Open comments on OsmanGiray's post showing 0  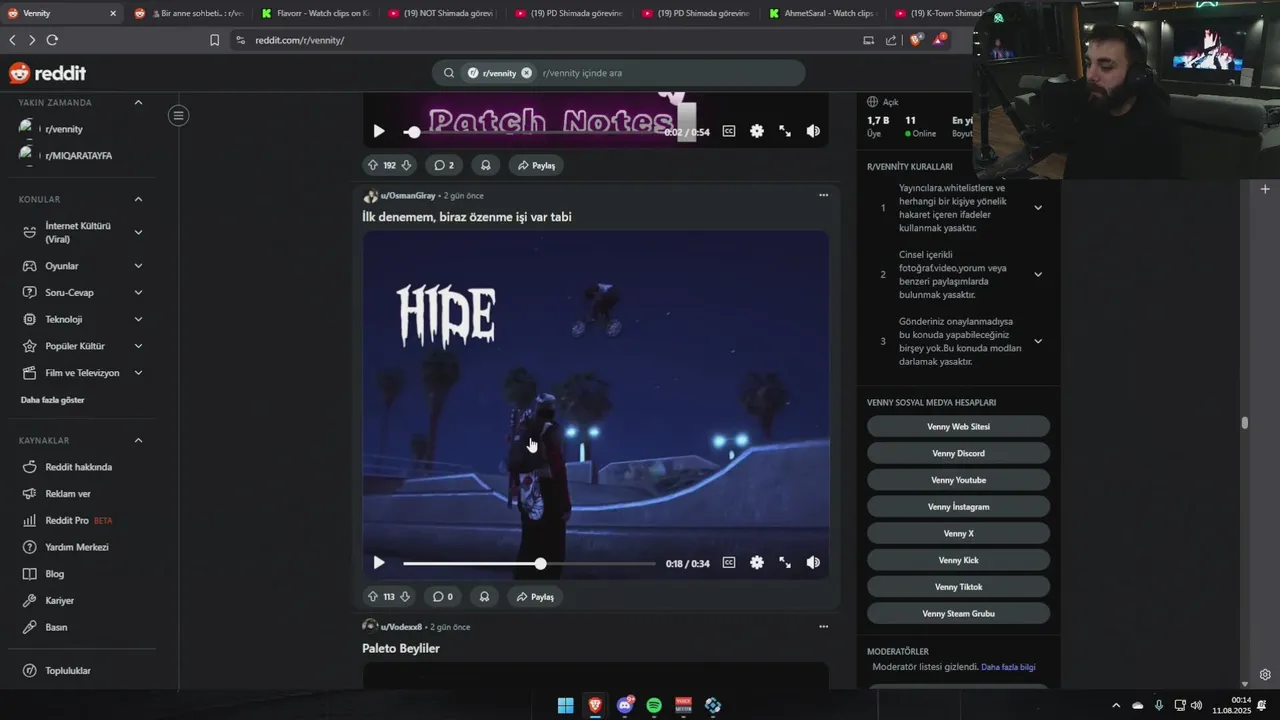pyautogui.click(x=443, y=597)
